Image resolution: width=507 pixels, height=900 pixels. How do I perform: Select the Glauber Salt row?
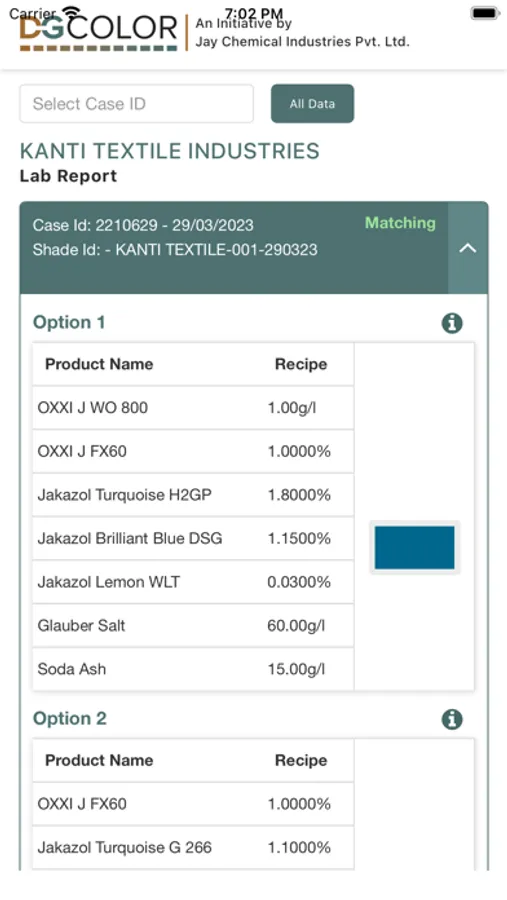point(193,626)
